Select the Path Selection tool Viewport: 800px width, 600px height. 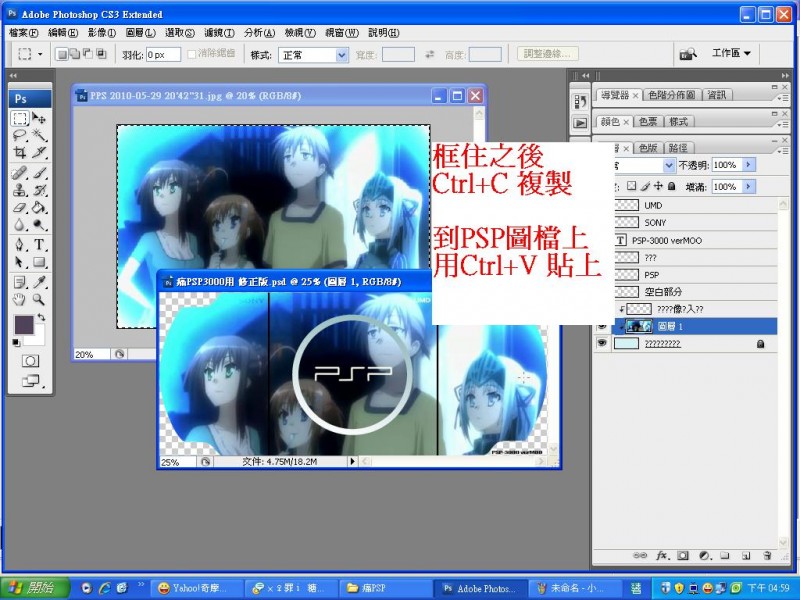[x=20, y=262]
